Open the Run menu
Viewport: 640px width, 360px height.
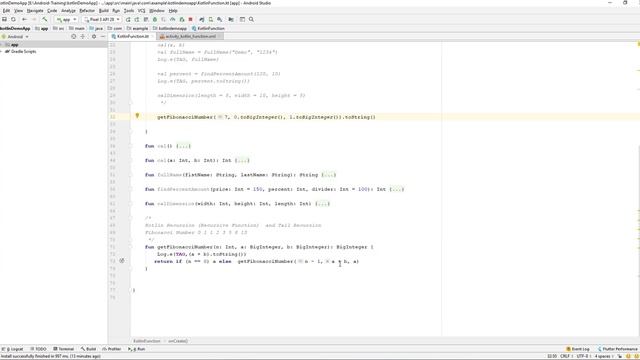tap(116, 11)
